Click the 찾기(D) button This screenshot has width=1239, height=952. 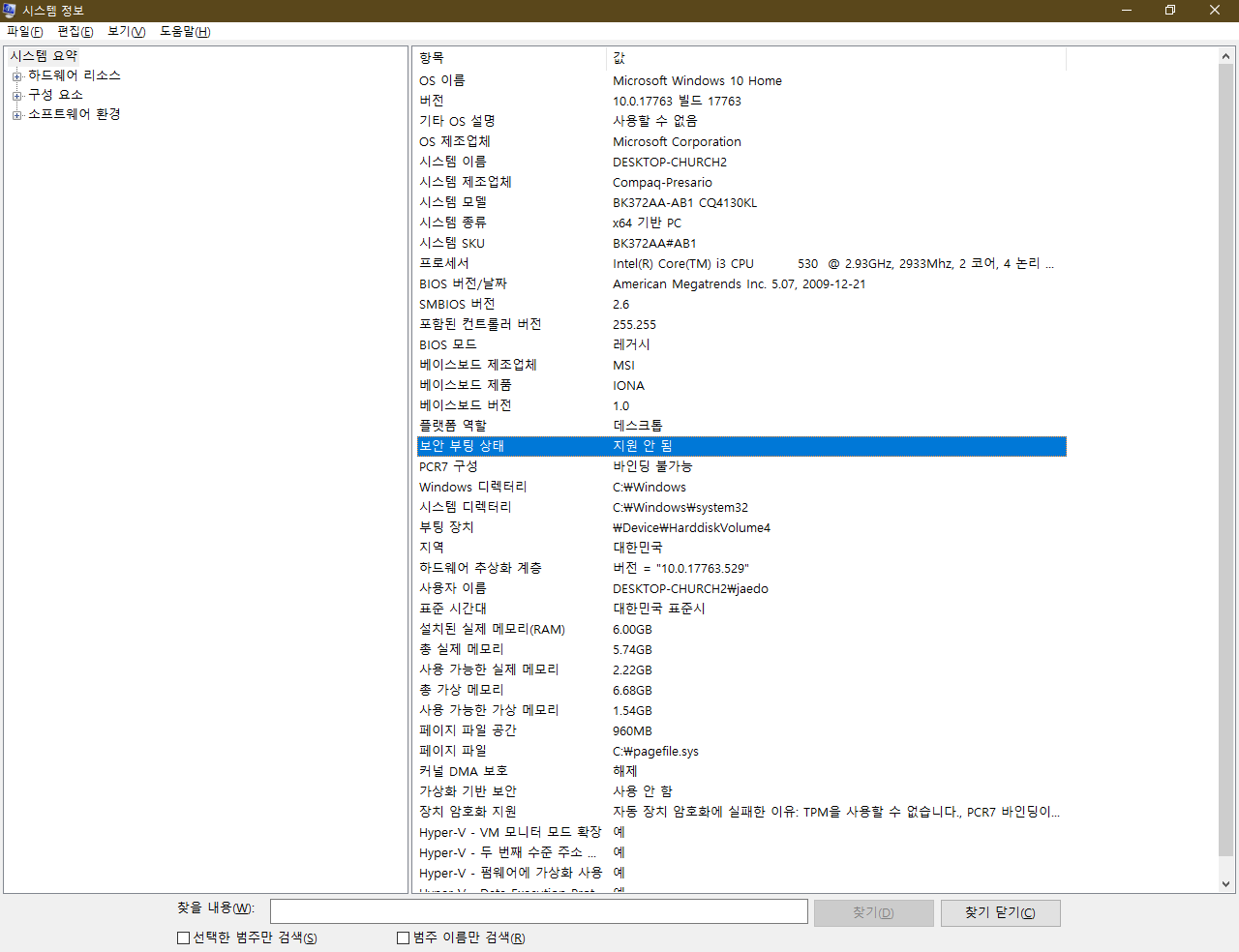click(x=874, y=913)
